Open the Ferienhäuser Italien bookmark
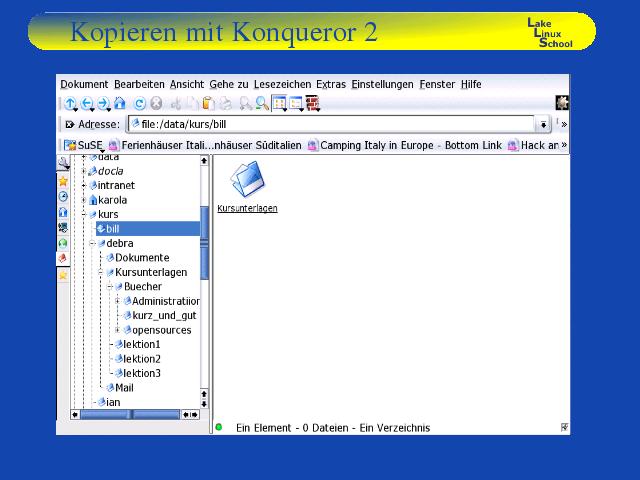Screen dimensions: 640x480 [205, 145]
